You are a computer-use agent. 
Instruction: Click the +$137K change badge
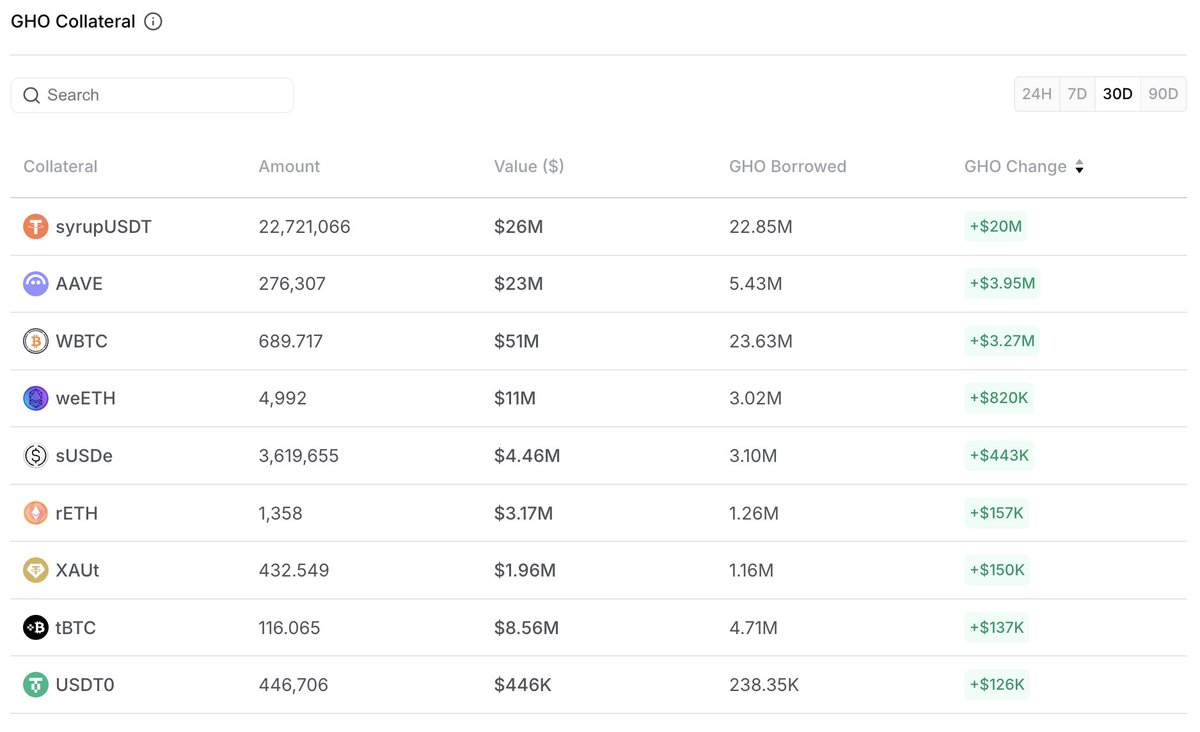tap(997, 628)
